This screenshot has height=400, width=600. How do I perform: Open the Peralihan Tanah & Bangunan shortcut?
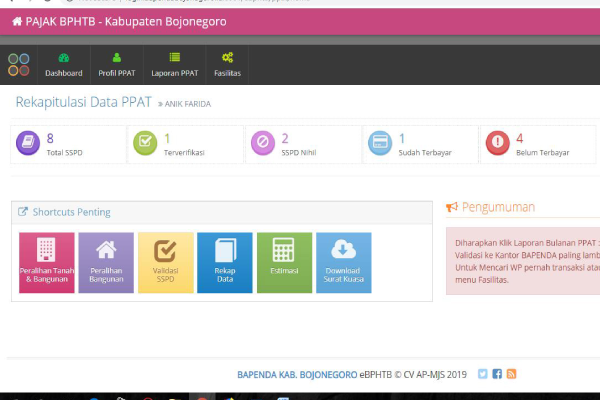47,263
